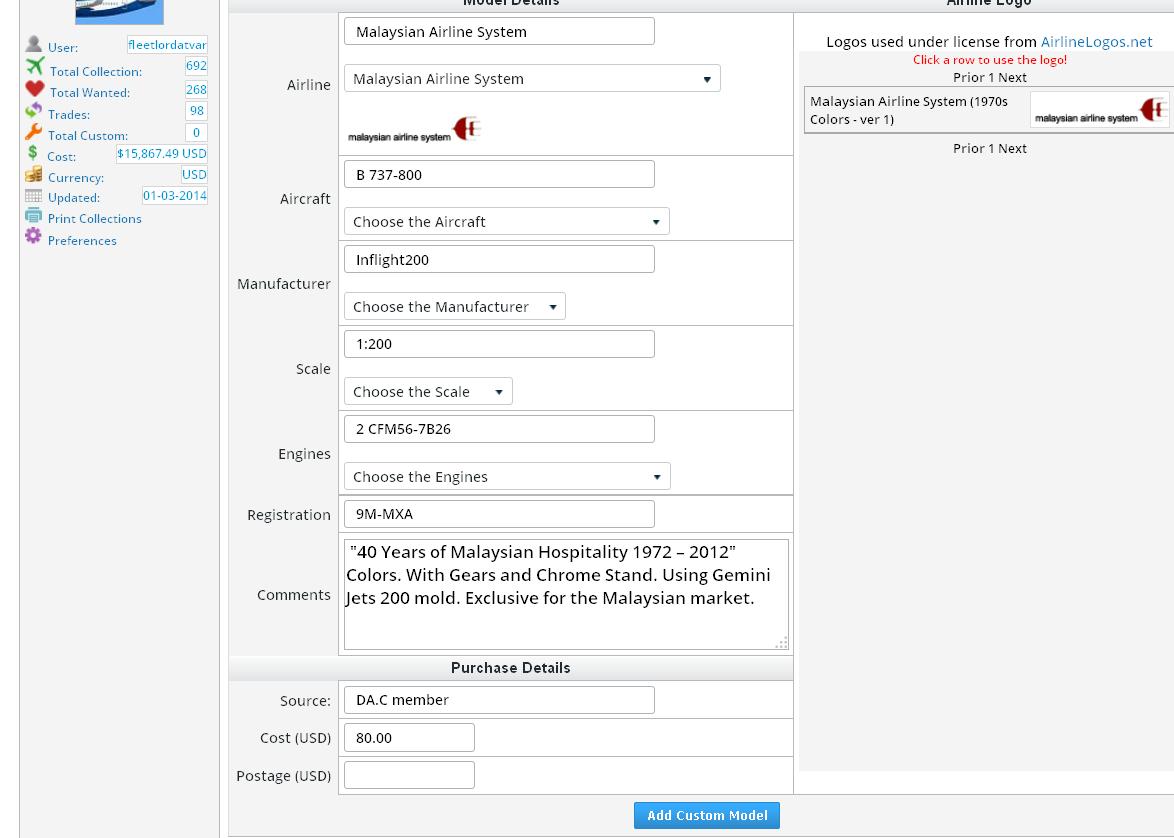Click the Scale field containing 1:200
Image resolution: width=1174 pixels, height=838 pixels.
[499, 344]
